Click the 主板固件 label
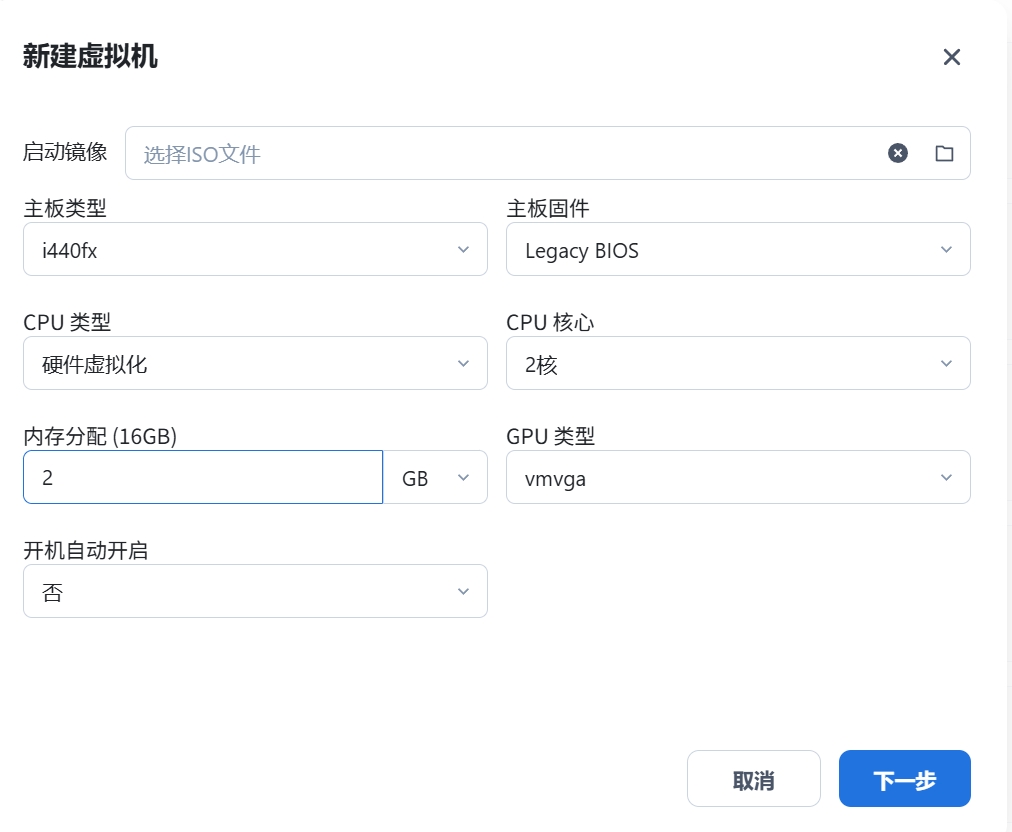 547,208
